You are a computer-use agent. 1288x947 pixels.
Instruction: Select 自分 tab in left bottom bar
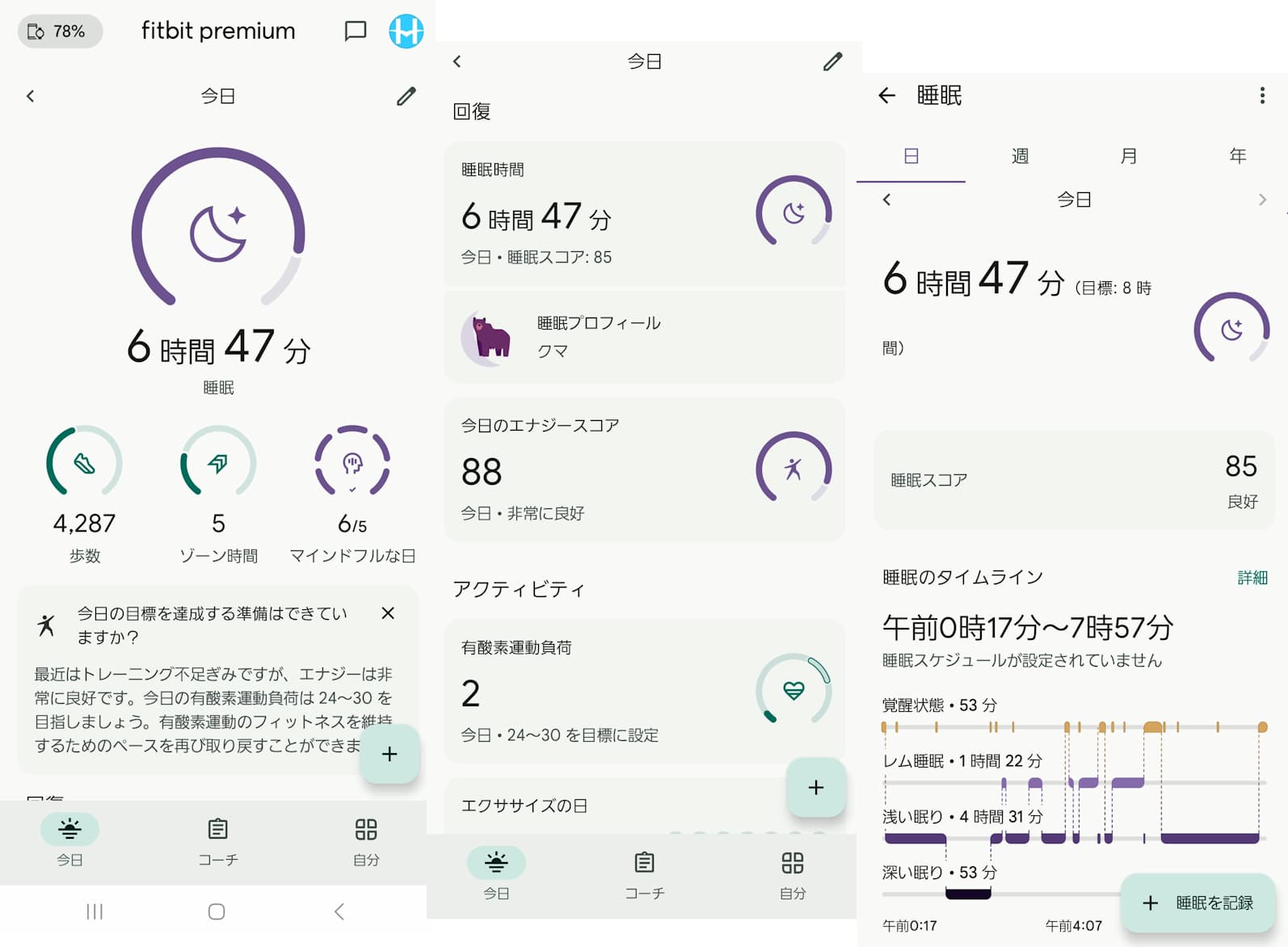(x=366, y=841)
